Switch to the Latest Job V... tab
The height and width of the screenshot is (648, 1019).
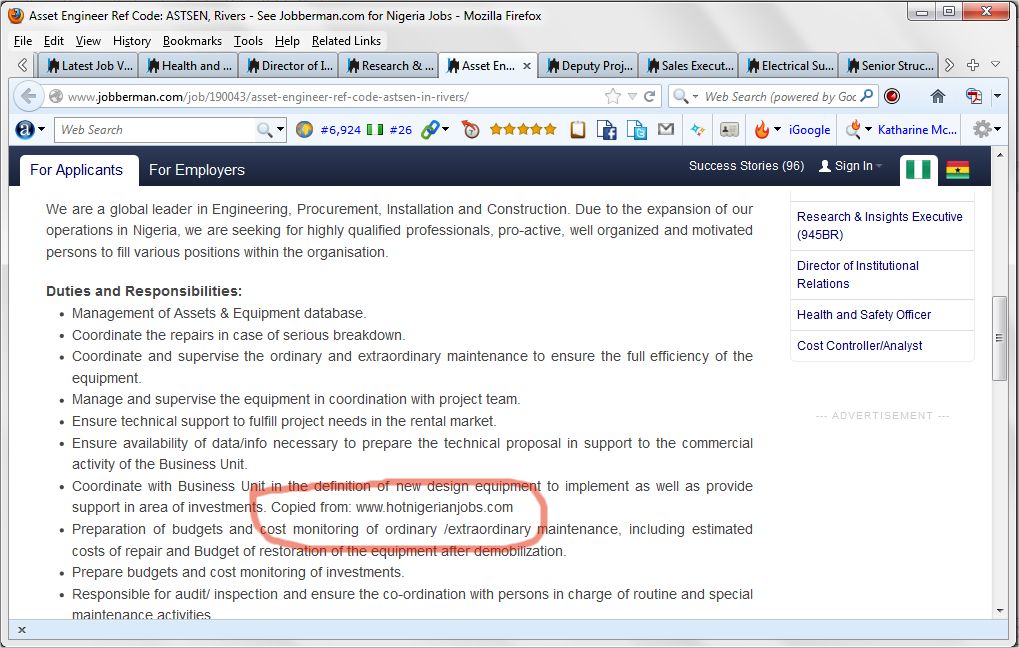tap(89, 66)
